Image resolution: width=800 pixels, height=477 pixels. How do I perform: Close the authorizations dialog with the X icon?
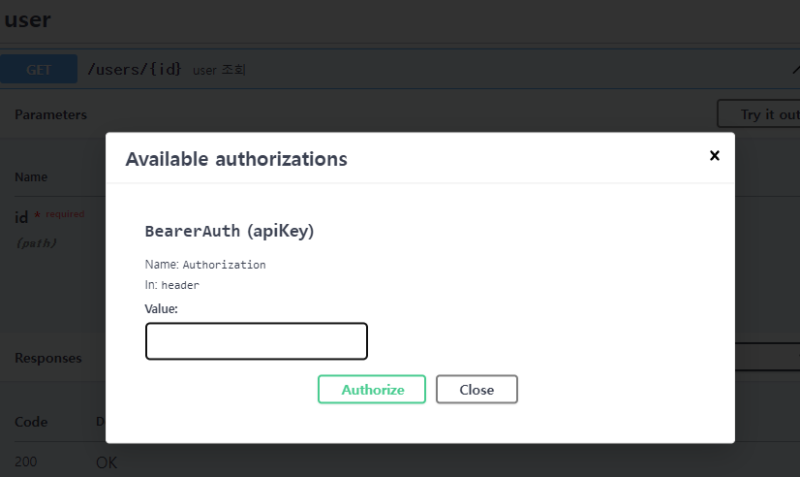(714, 156)
